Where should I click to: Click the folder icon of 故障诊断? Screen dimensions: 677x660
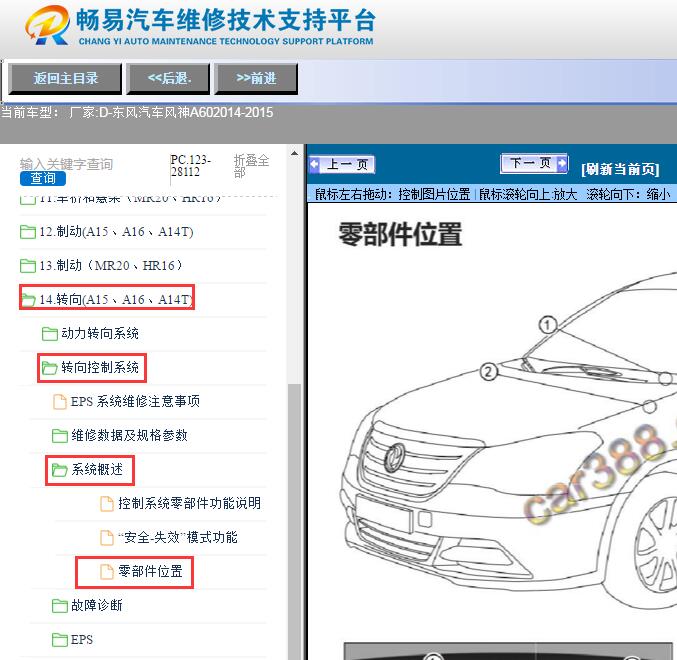pyautogui.click(x=60, y=606)
